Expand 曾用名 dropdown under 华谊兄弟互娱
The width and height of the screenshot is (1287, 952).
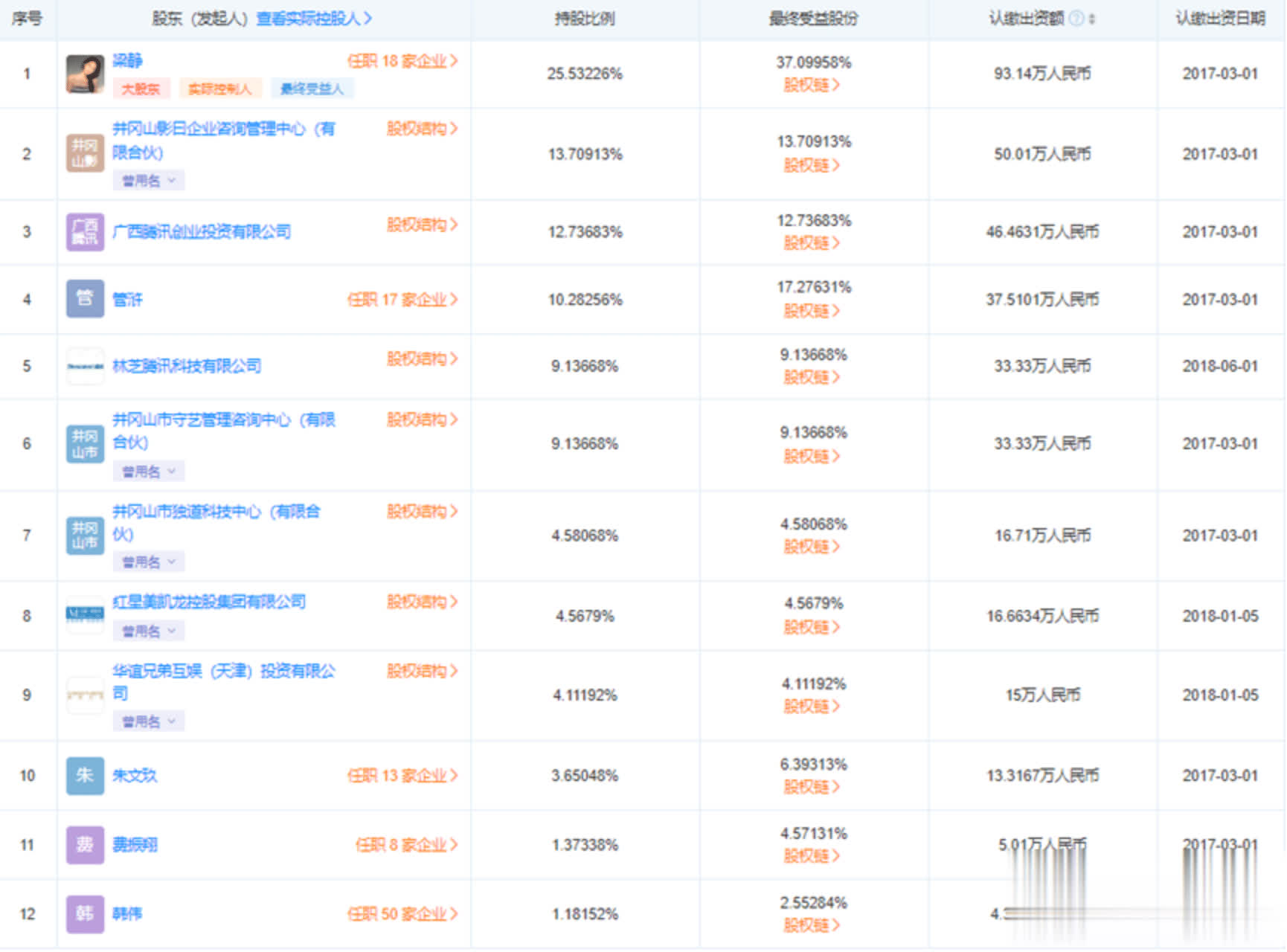pos(148,721)
